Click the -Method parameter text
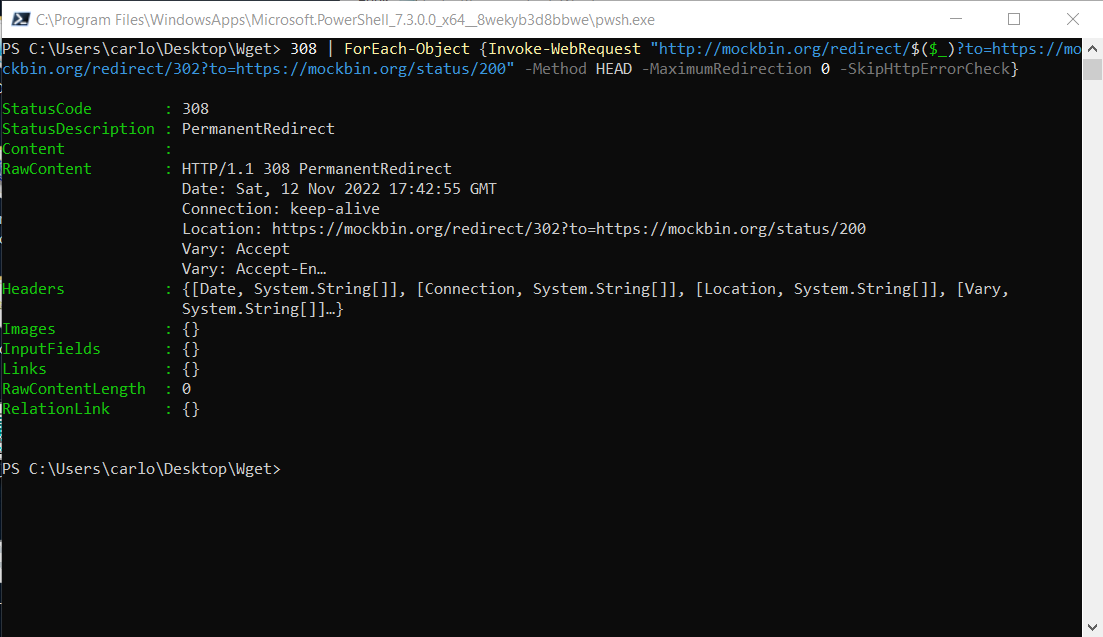1103x637 pixels. click(556, 69)
